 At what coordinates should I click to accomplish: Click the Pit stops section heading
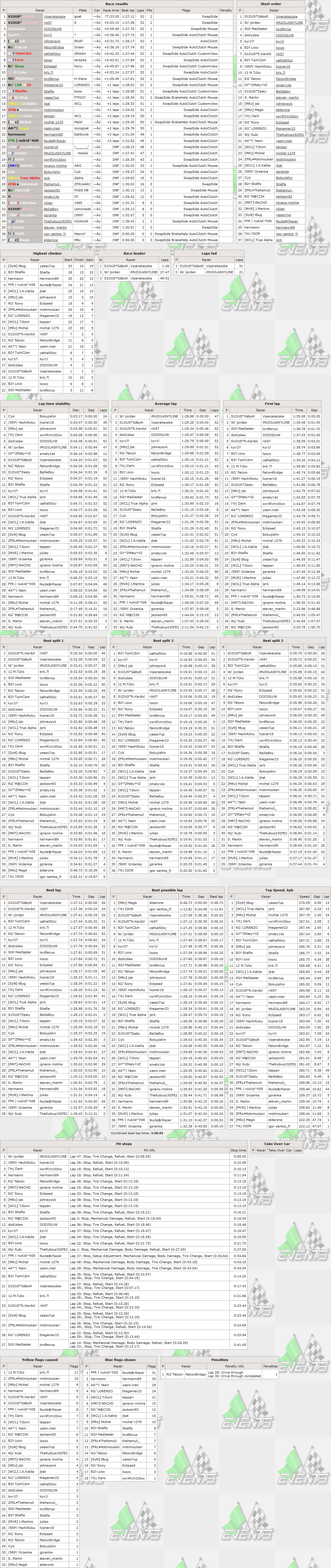click(x=123, y=1144)
